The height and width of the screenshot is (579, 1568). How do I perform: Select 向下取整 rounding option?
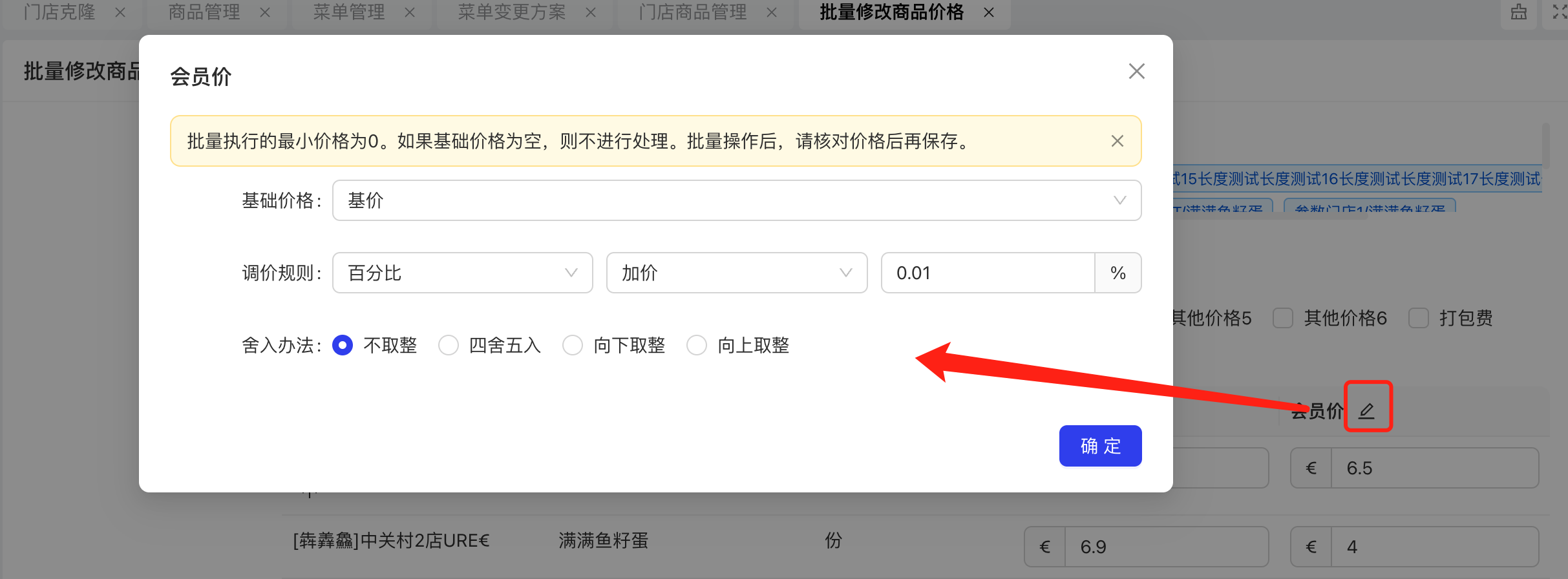(573, 345)
